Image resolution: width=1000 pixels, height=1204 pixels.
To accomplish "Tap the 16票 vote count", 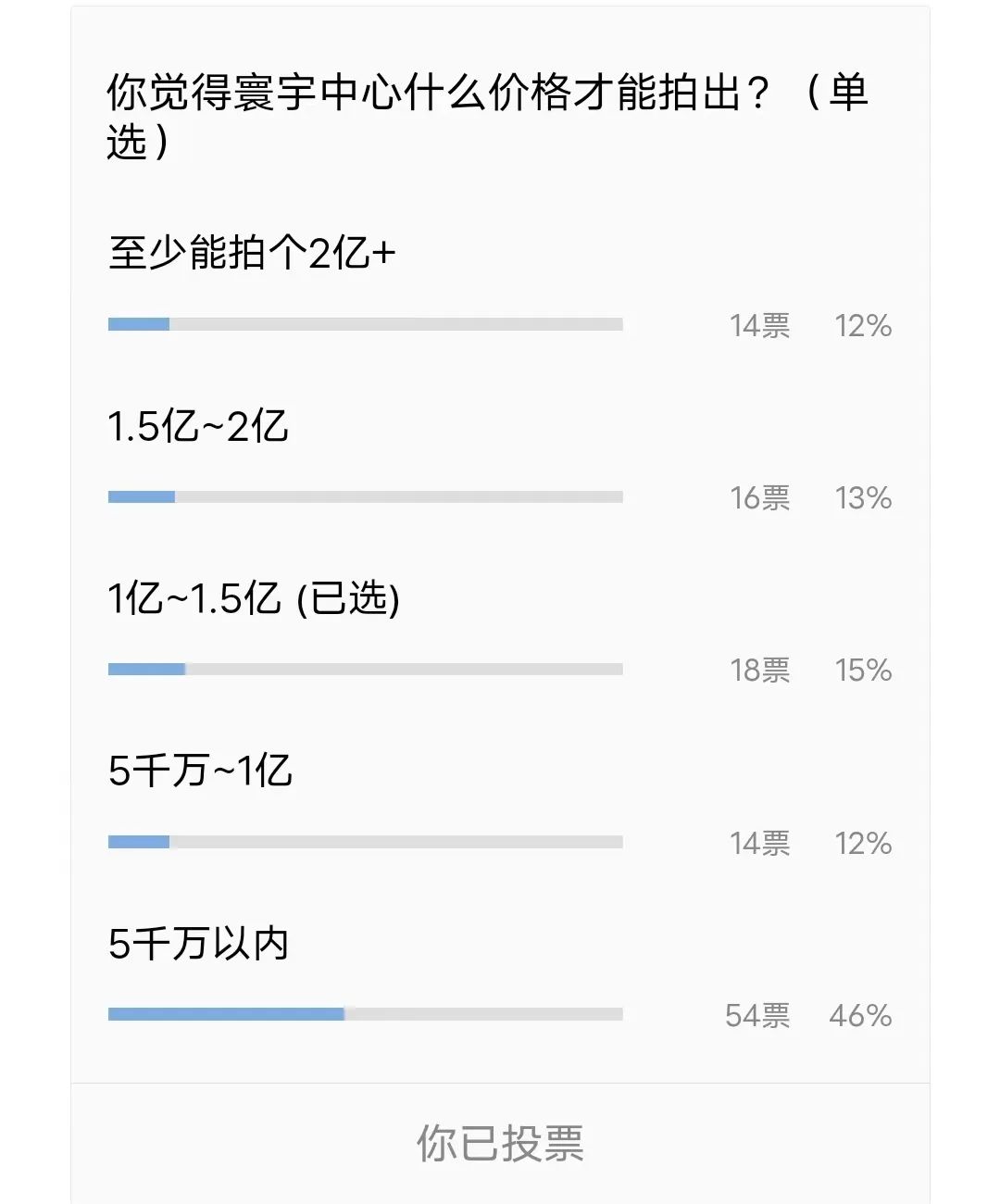I will [759, 498].
